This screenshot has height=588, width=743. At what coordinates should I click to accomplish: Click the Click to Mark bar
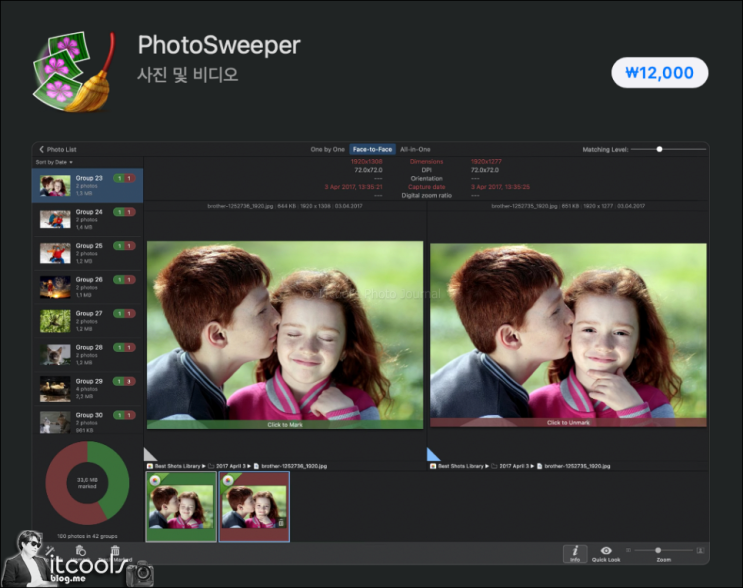click(285, 425)
